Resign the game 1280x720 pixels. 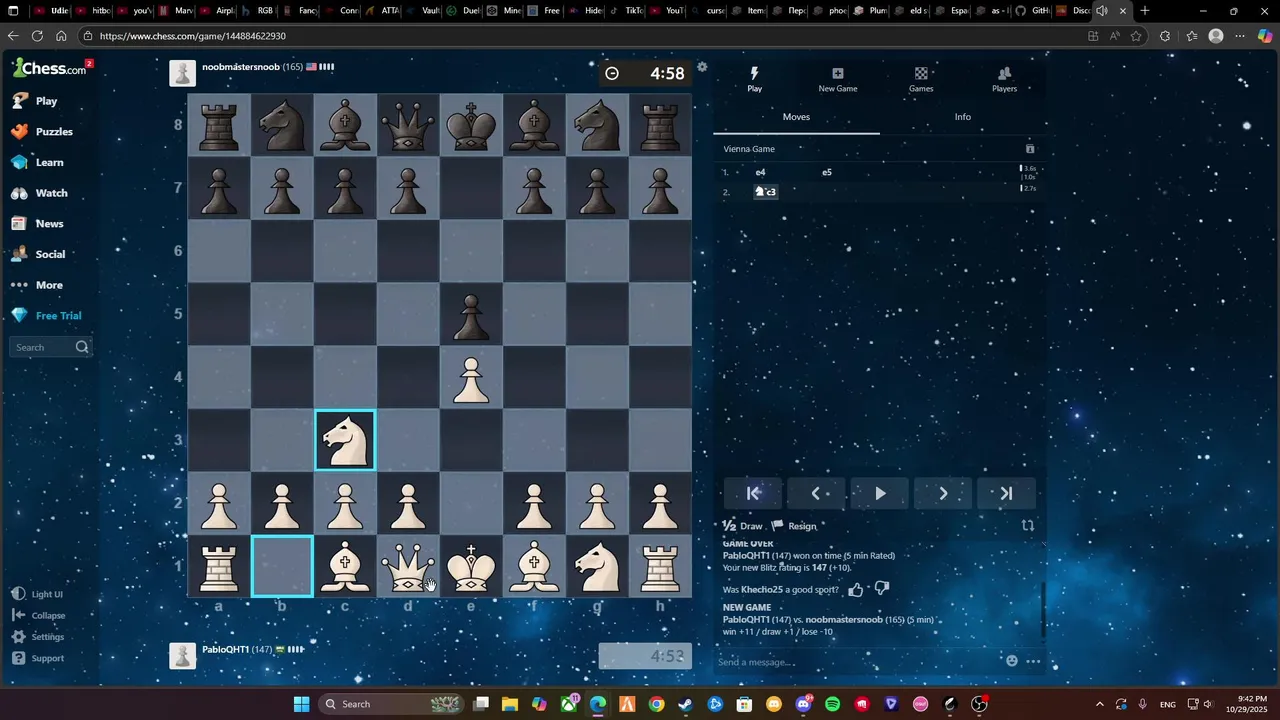click(795, 526)
